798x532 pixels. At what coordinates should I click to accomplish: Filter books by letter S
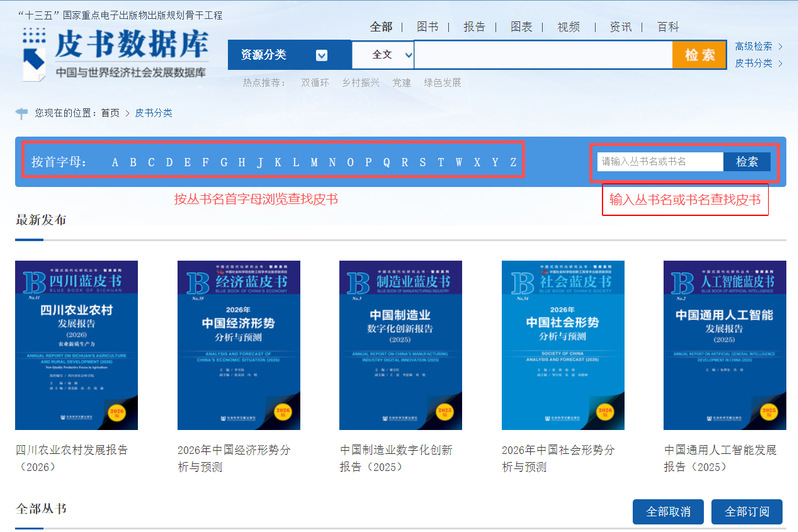[422, 162]
